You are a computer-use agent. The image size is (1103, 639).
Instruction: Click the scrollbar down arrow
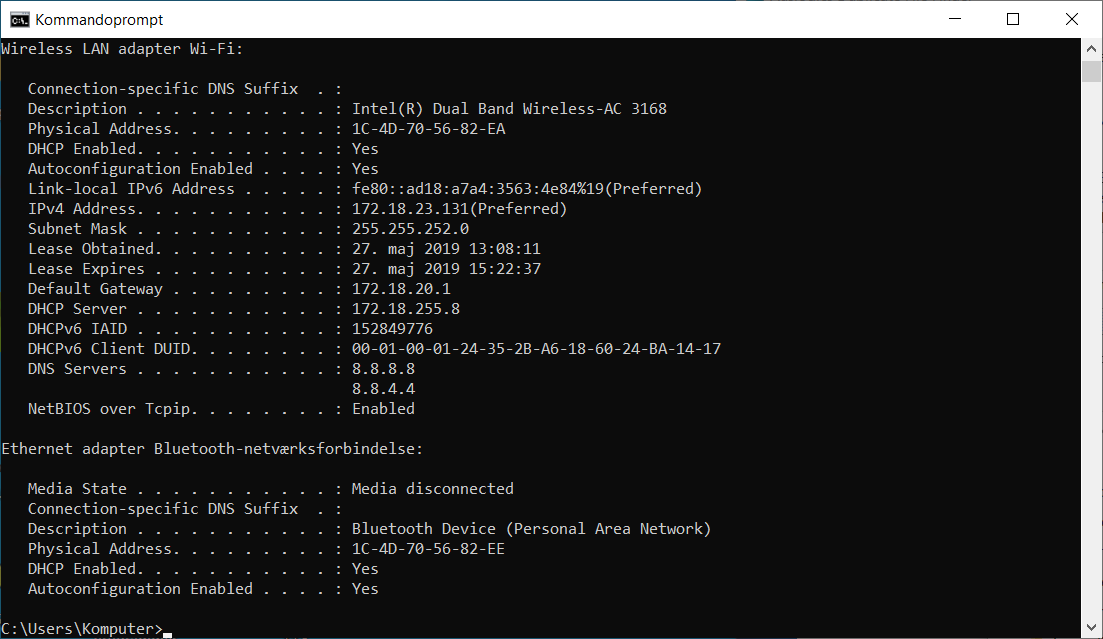(x=1091, y=628)
